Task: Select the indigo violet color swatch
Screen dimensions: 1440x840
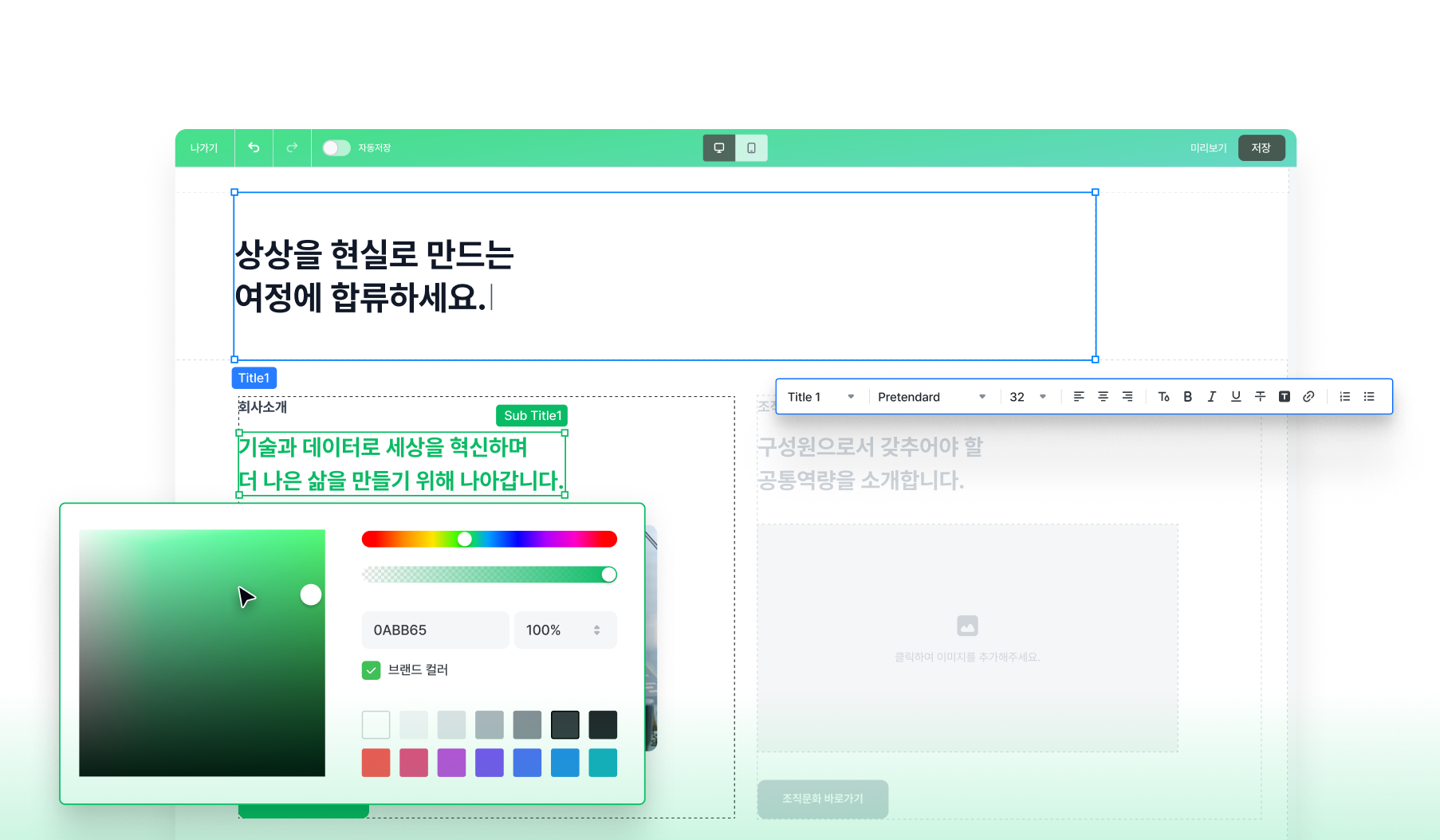Action: click(490, 763)
